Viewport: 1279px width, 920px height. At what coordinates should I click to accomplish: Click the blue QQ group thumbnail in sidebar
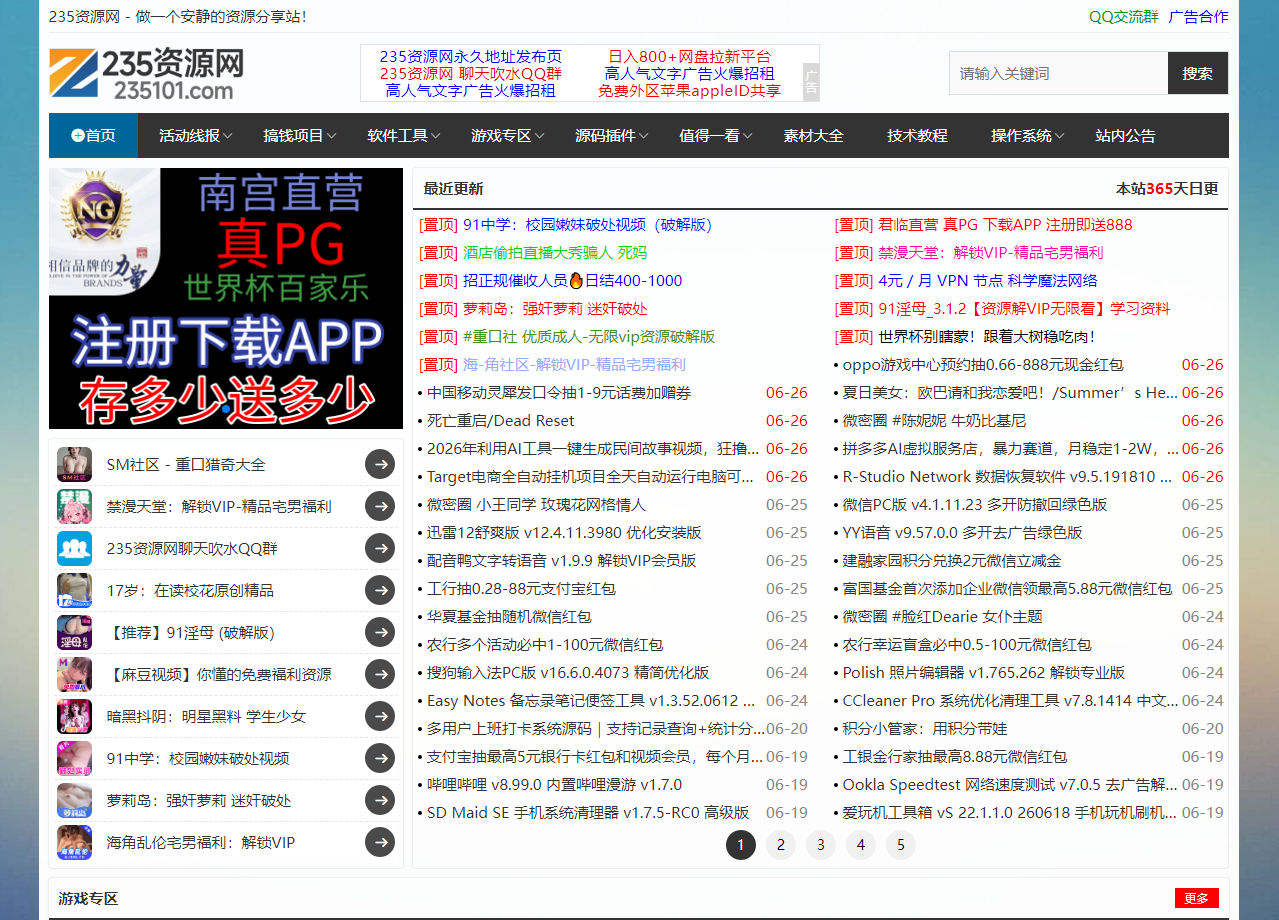[x=74, y=548]
